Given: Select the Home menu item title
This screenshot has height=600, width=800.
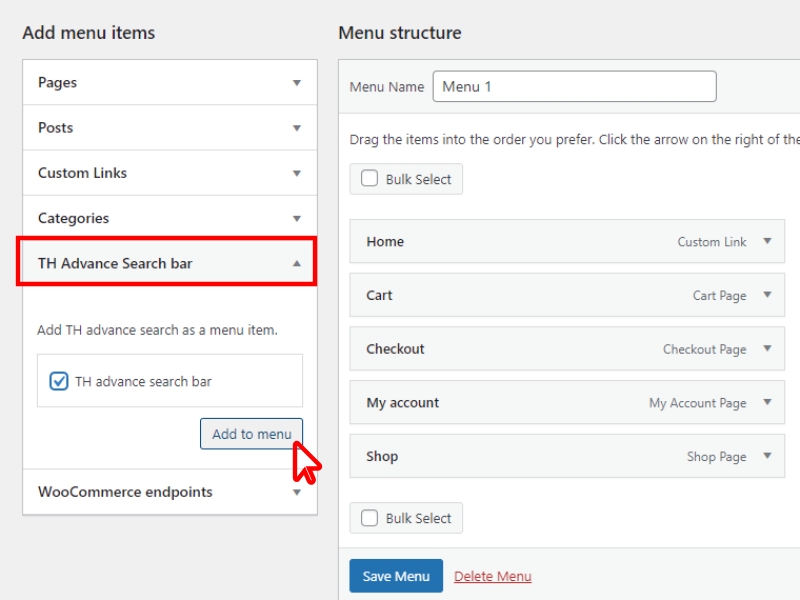Looking at the screenshot, I should tap(385, 241).
